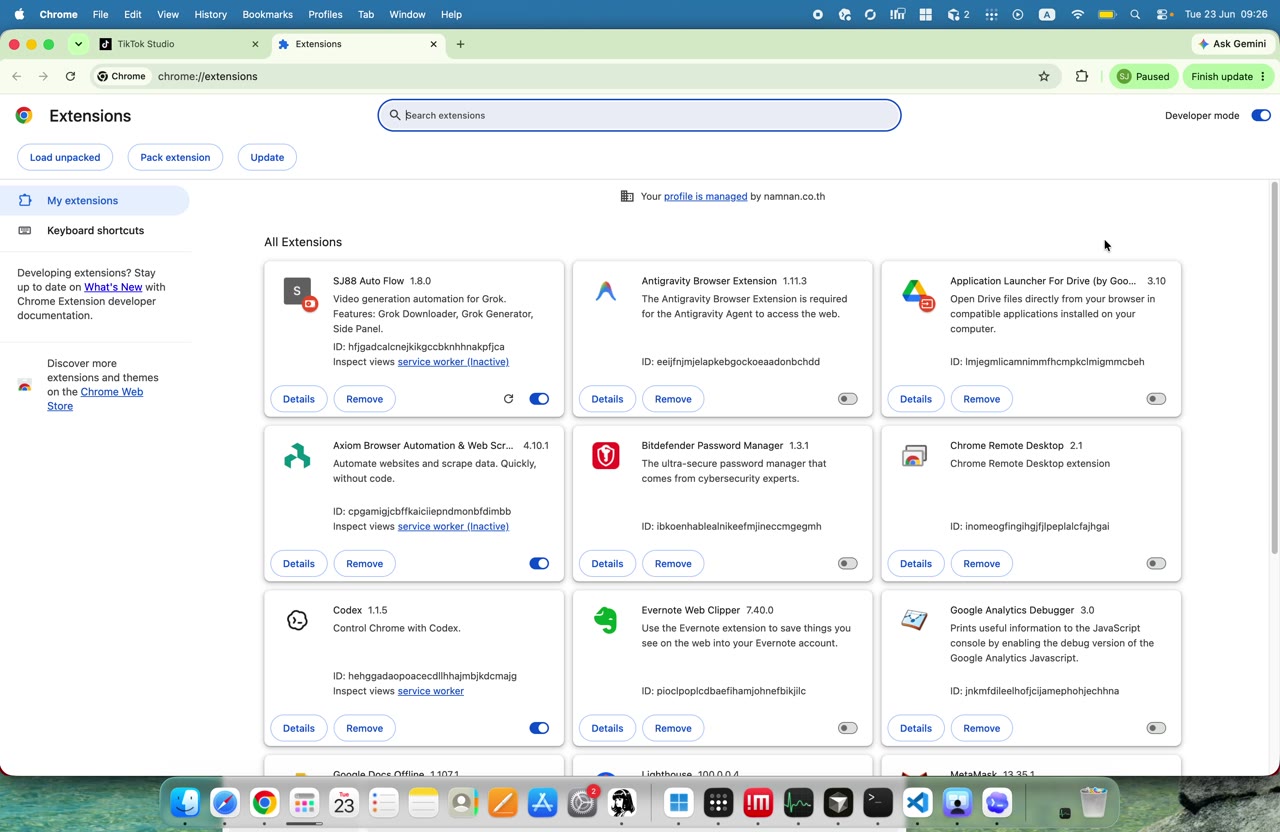Open the Bookmarks menu
Screen dimensions: 1280x832
pyautogui.click(x=267, y=14)
